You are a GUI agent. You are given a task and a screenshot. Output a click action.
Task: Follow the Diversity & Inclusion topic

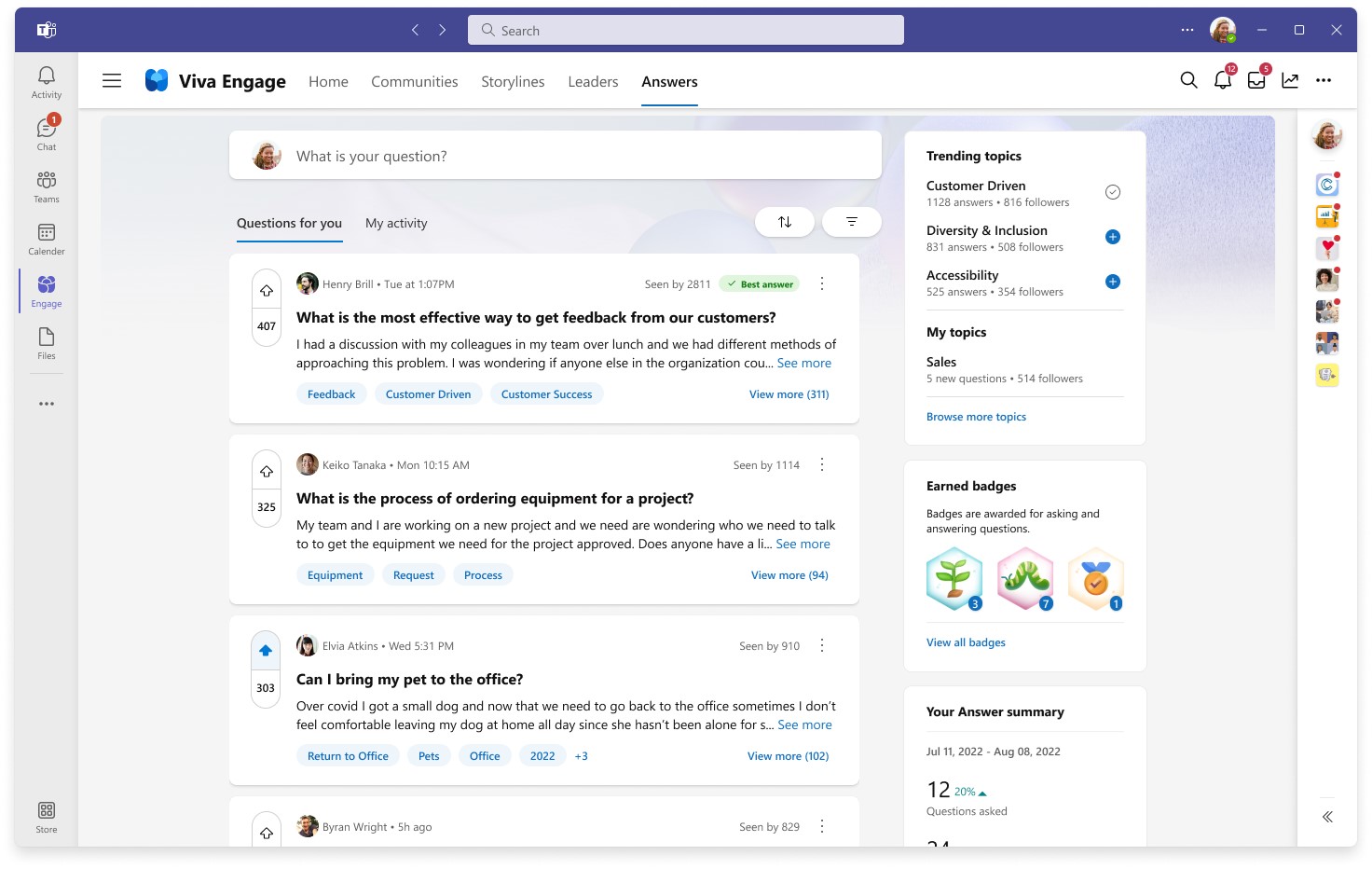(x=1112, y=237)
